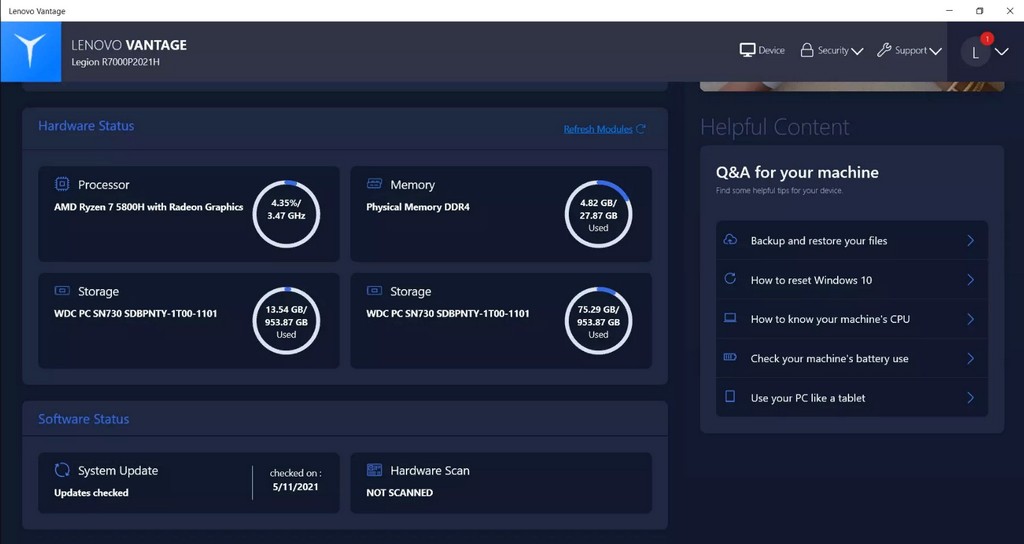Click 'Updates checked' status text

(x=91, y=492)
